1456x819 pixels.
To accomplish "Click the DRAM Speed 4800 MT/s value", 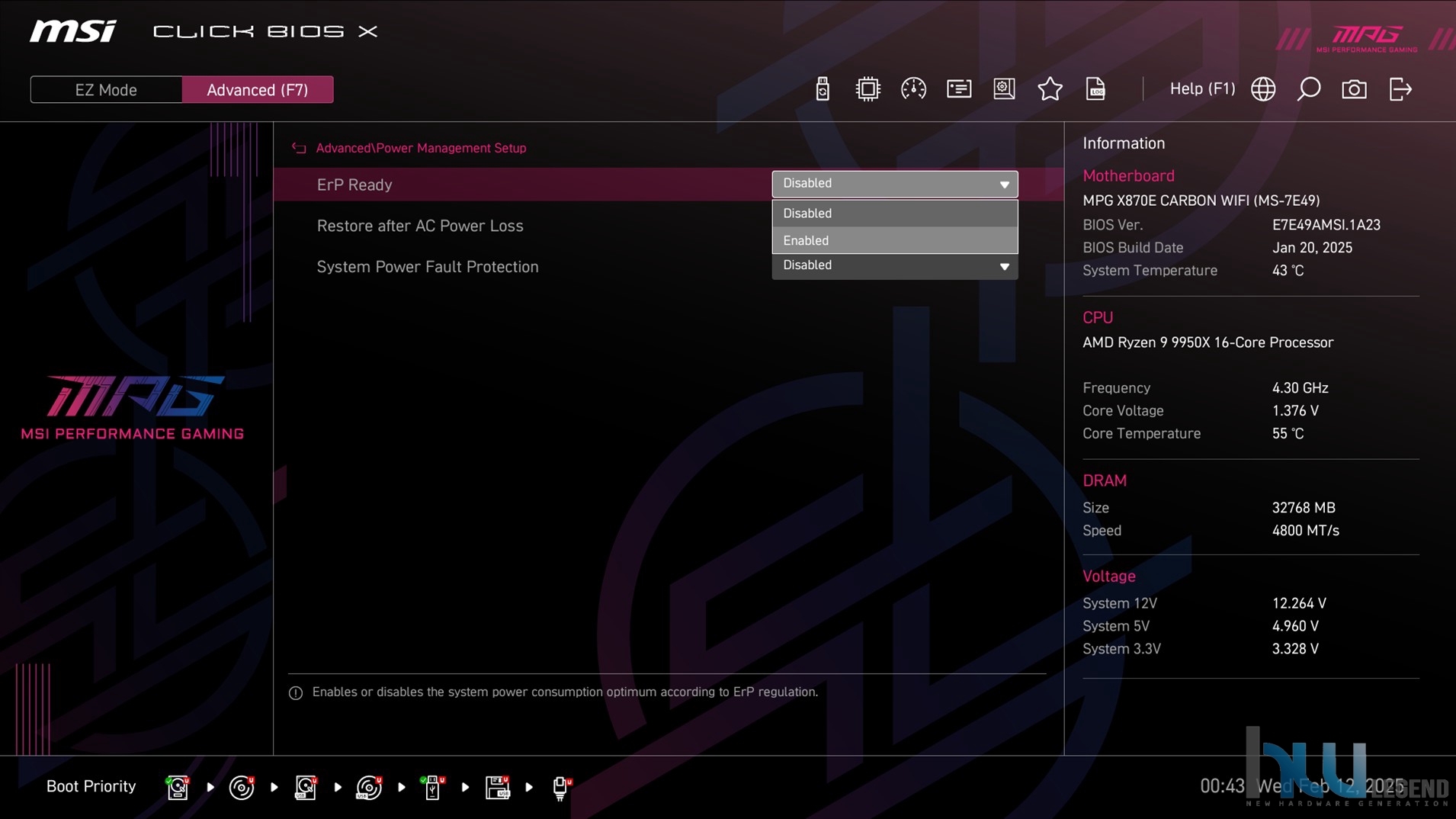I will pos(1305,531).
